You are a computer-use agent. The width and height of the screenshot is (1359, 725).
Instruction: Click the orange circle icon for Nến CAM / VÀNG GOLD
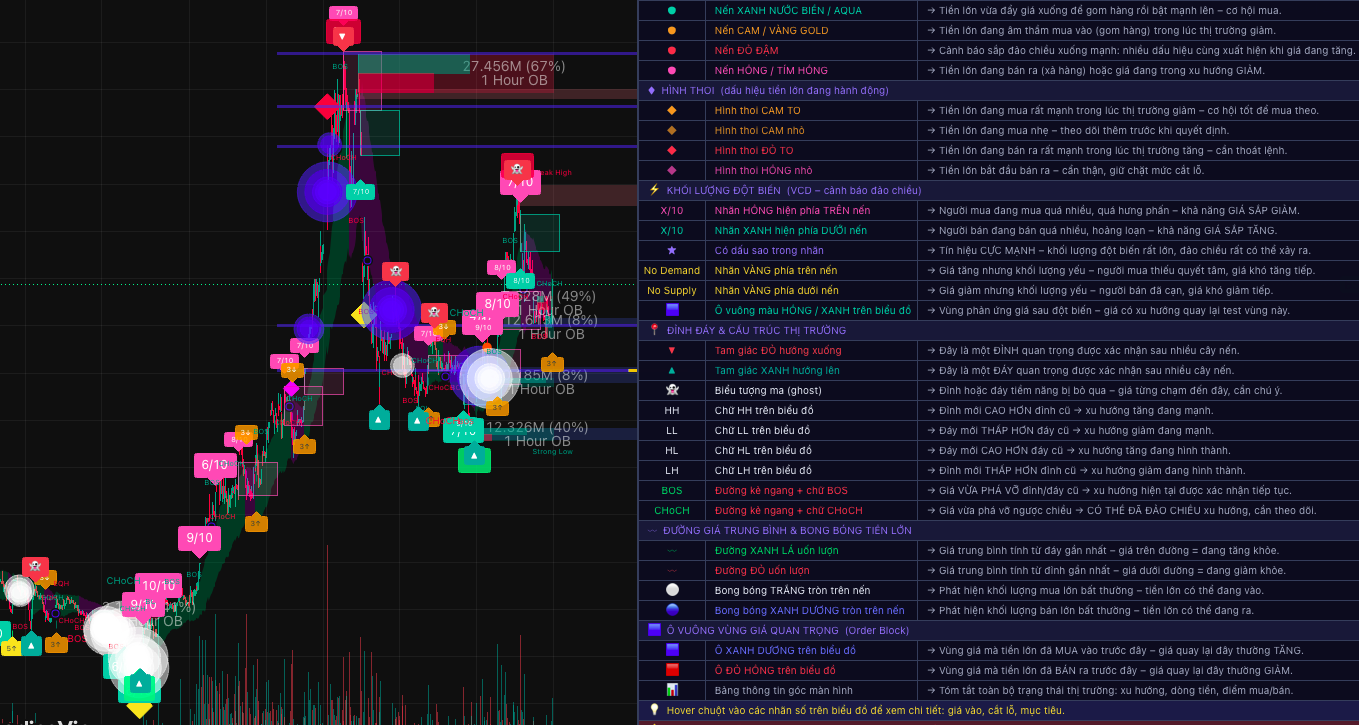coord(671,30)
